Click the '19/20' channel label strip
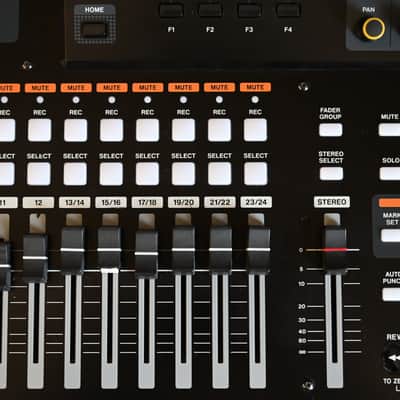400x400 pixels. [x=184, y=202]
